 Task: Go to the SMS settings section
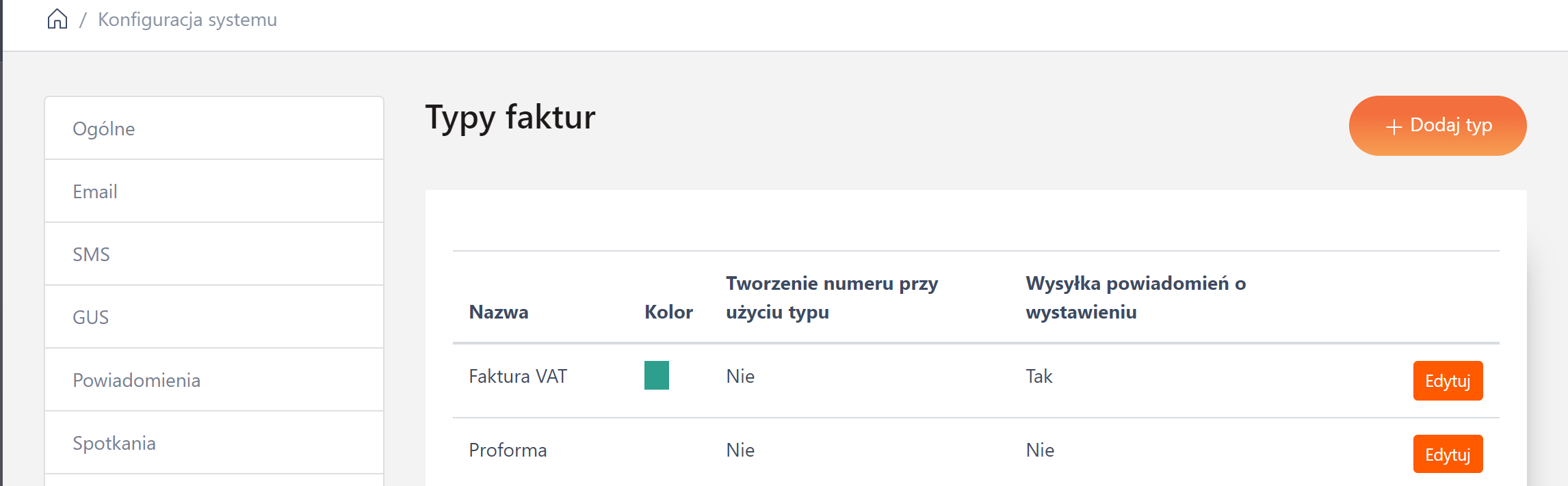(213, 254)
